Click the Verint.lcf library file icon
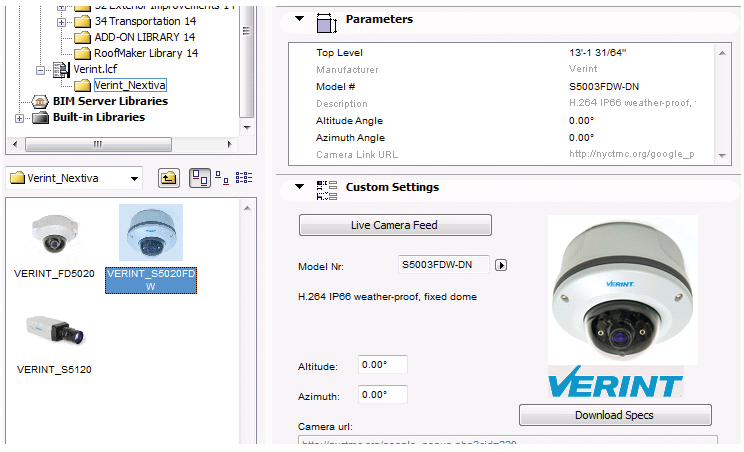The width and height of the screenshot is (744, 452). (61, 70)
